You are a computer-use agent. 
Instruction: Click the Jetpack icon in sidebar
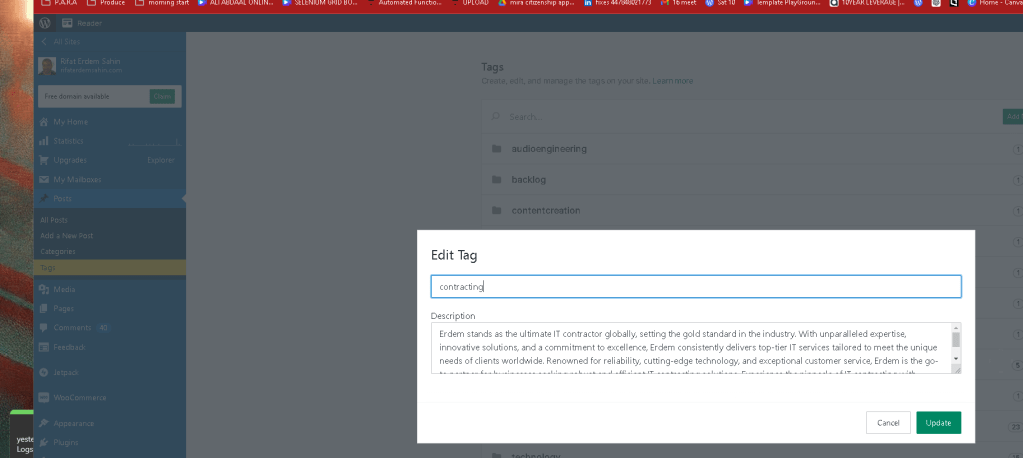[x=44, y=373]
